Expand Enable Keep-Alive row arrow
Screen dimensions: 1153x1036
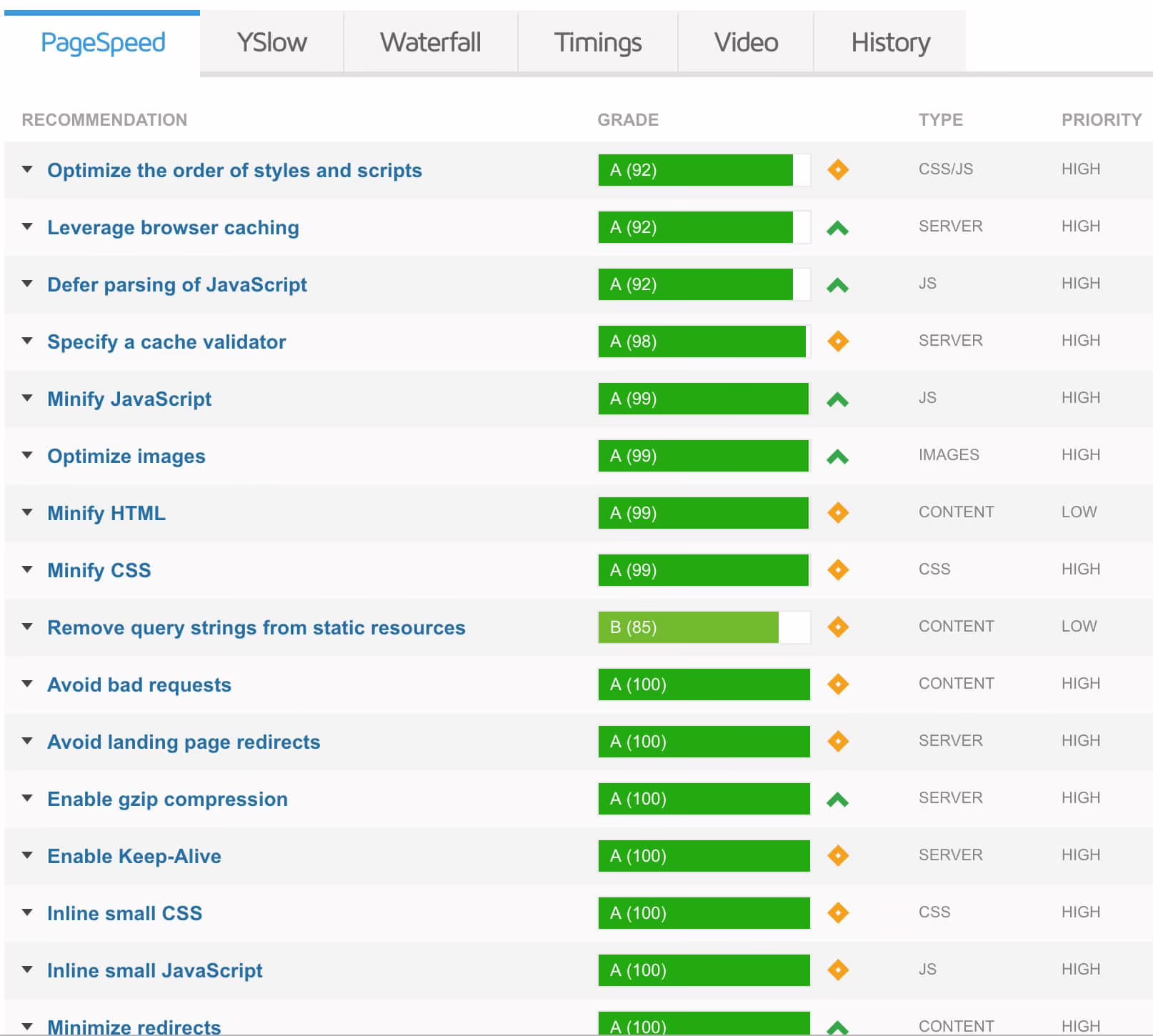pyautogui.click(x=27, y=855)
